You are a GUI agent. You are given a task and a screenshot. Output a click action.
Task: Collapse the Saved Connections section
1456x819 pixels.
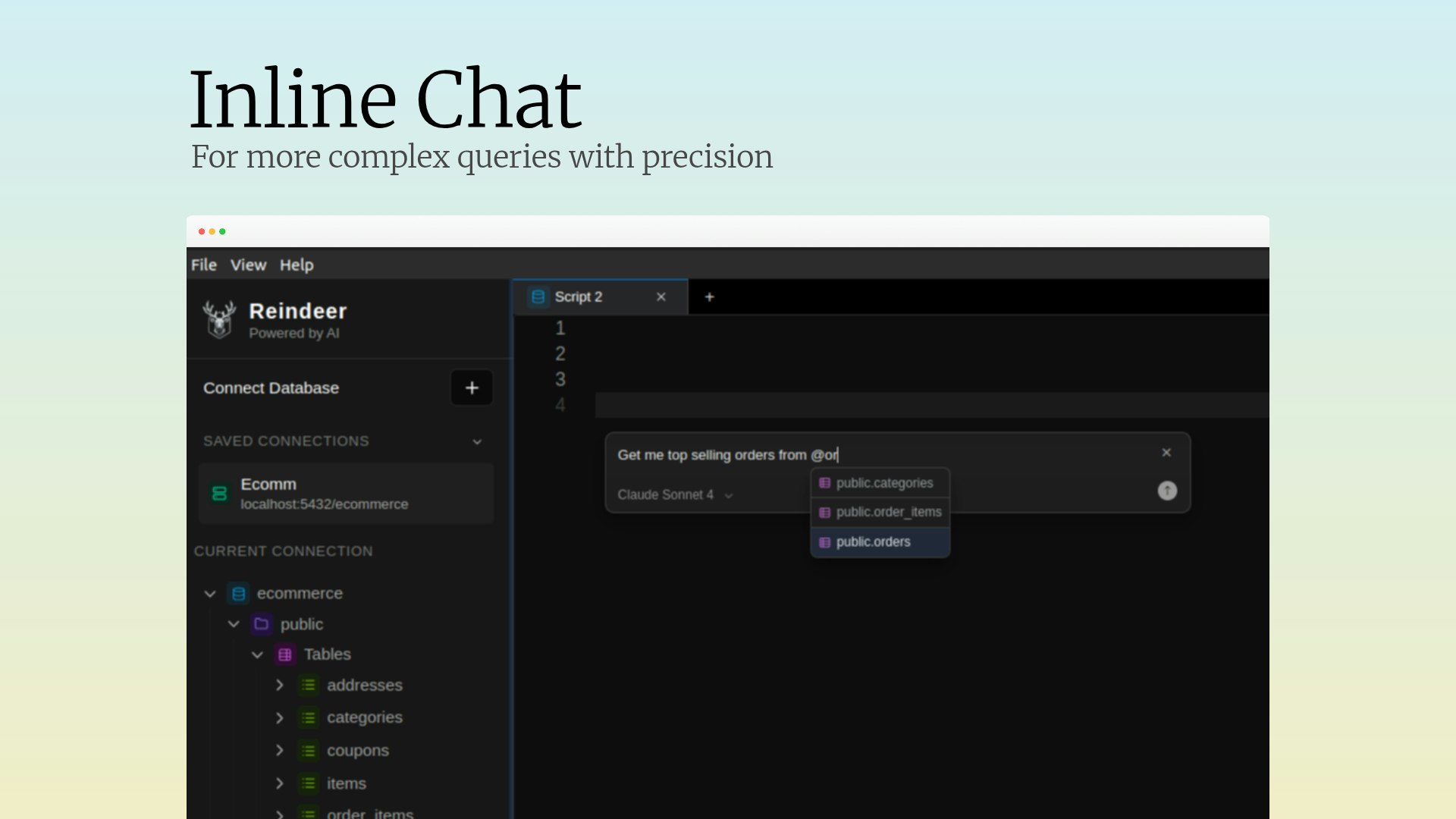(477, 441)
